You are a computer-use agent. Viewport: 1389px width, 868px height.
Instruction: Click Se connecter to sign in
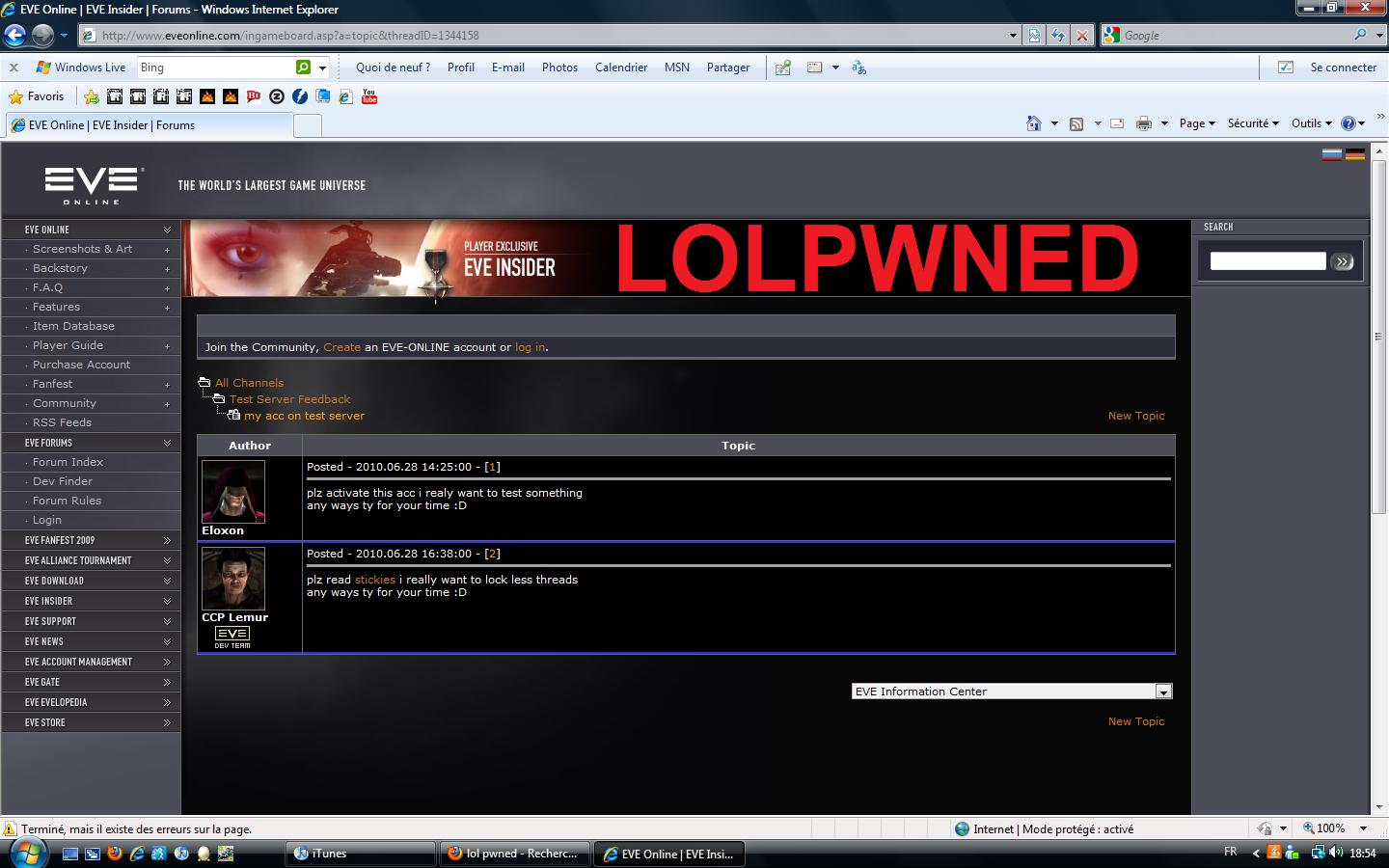point(1344,68)
